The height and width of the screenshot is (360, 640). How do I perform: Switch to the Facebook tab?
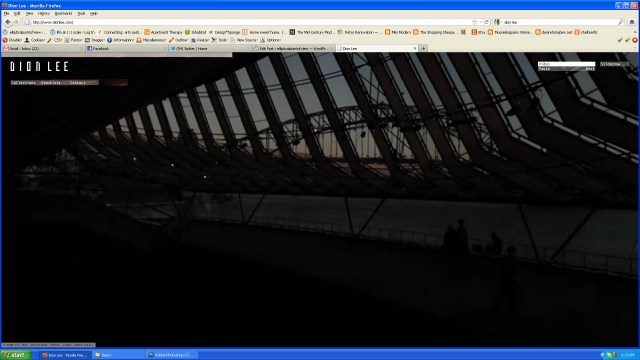127,48
